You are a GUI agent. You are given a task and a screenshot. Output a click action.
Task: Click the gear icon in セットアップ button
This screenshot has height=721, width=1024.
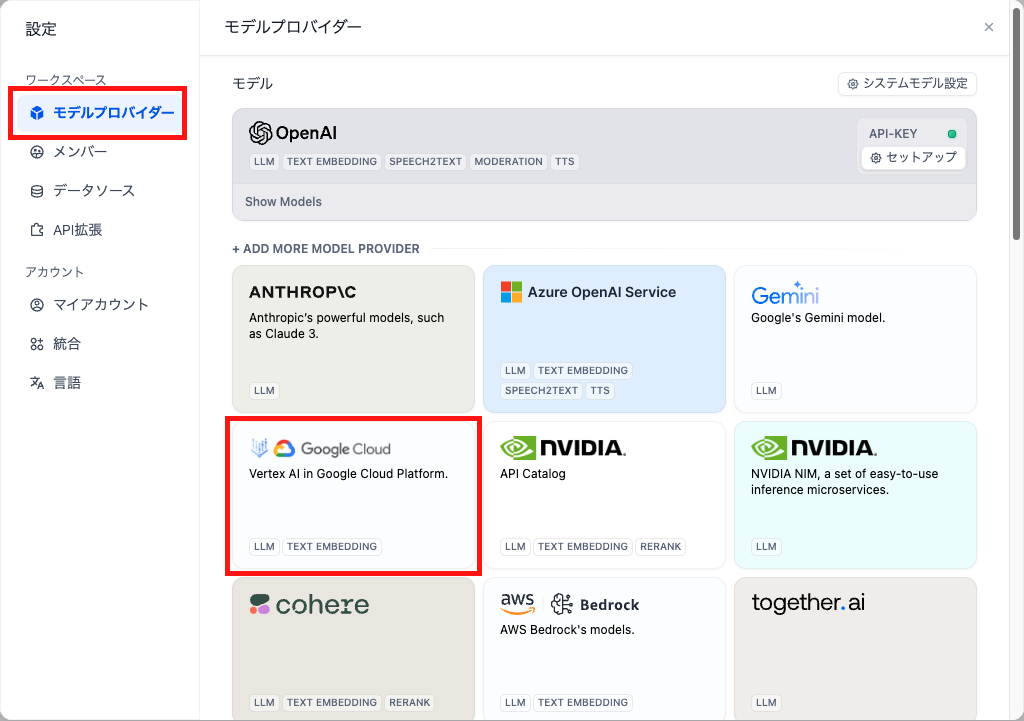pyautogui.click(x=876, y=157)
